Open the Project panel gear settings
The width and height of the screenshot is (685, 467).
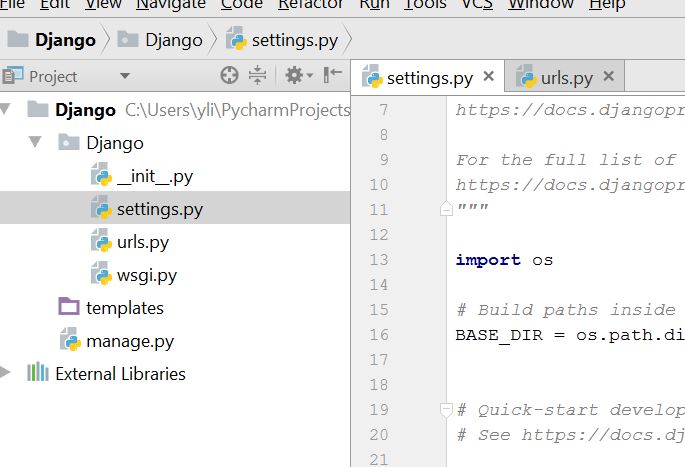[299, 75]
